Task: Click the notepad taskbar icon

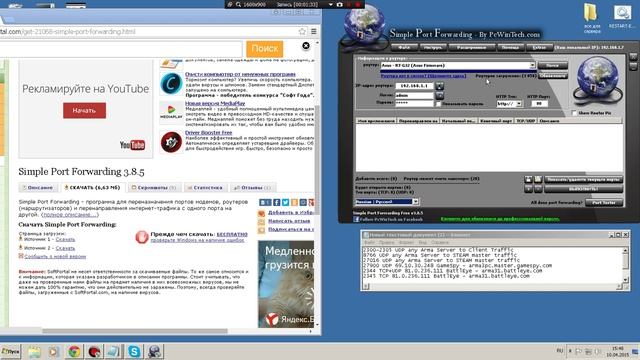Action: pos(114,351)
